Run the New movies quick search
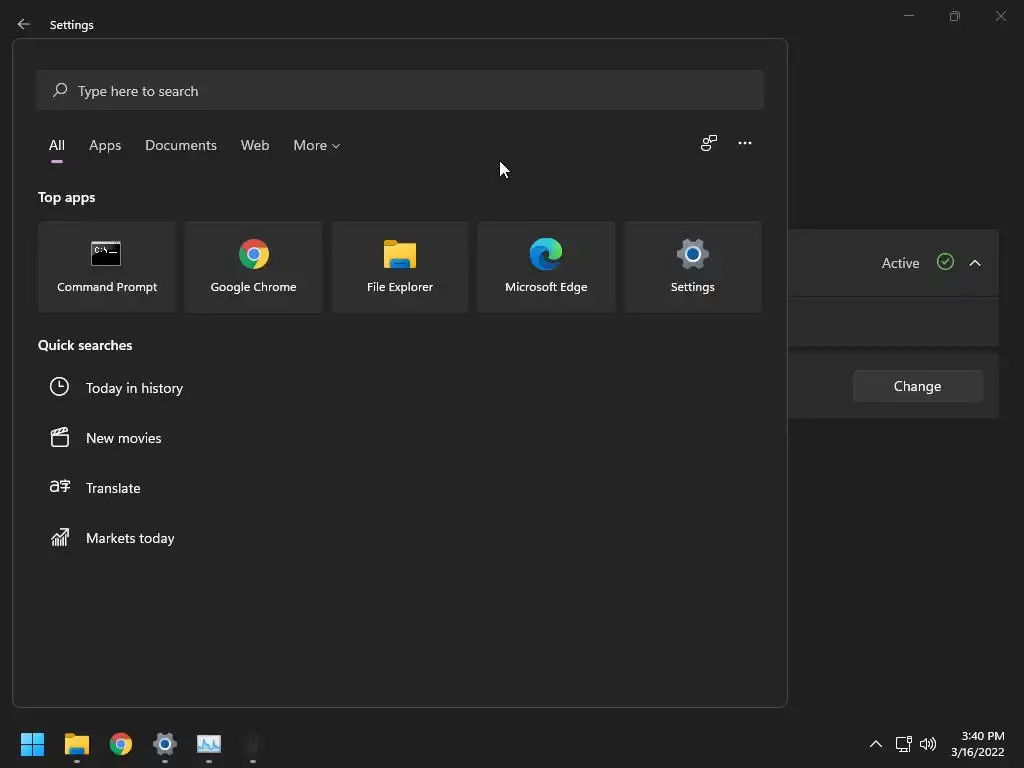 click(123, 438)
